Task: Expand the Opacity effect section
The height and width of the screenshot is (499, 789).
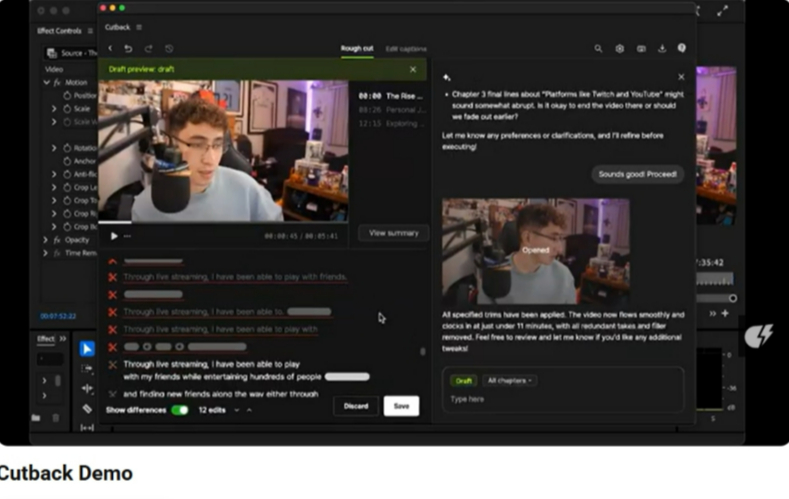Action: point(46,240)
